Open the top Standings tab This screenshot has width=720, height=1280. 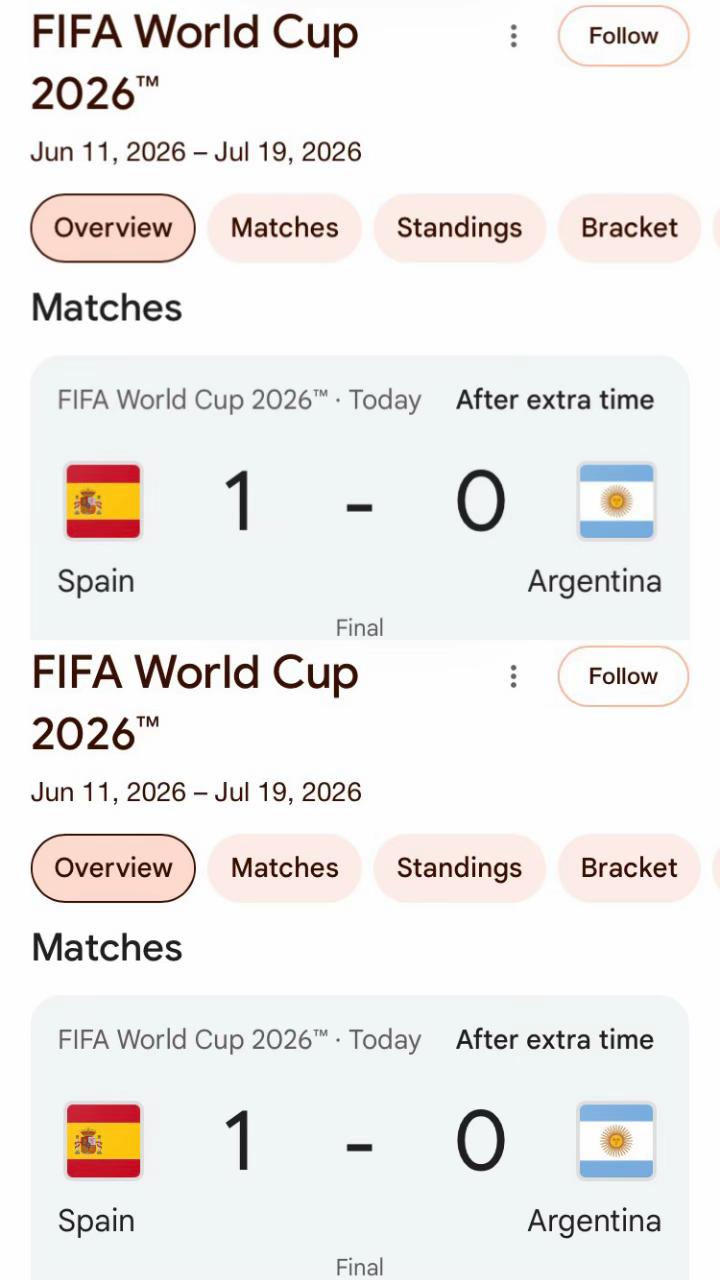459,228
